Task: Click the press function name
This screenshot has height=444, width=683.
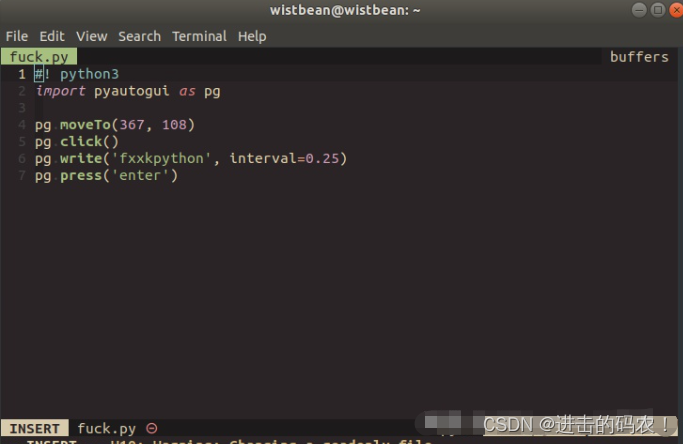Action: click(x=81, y=176)
